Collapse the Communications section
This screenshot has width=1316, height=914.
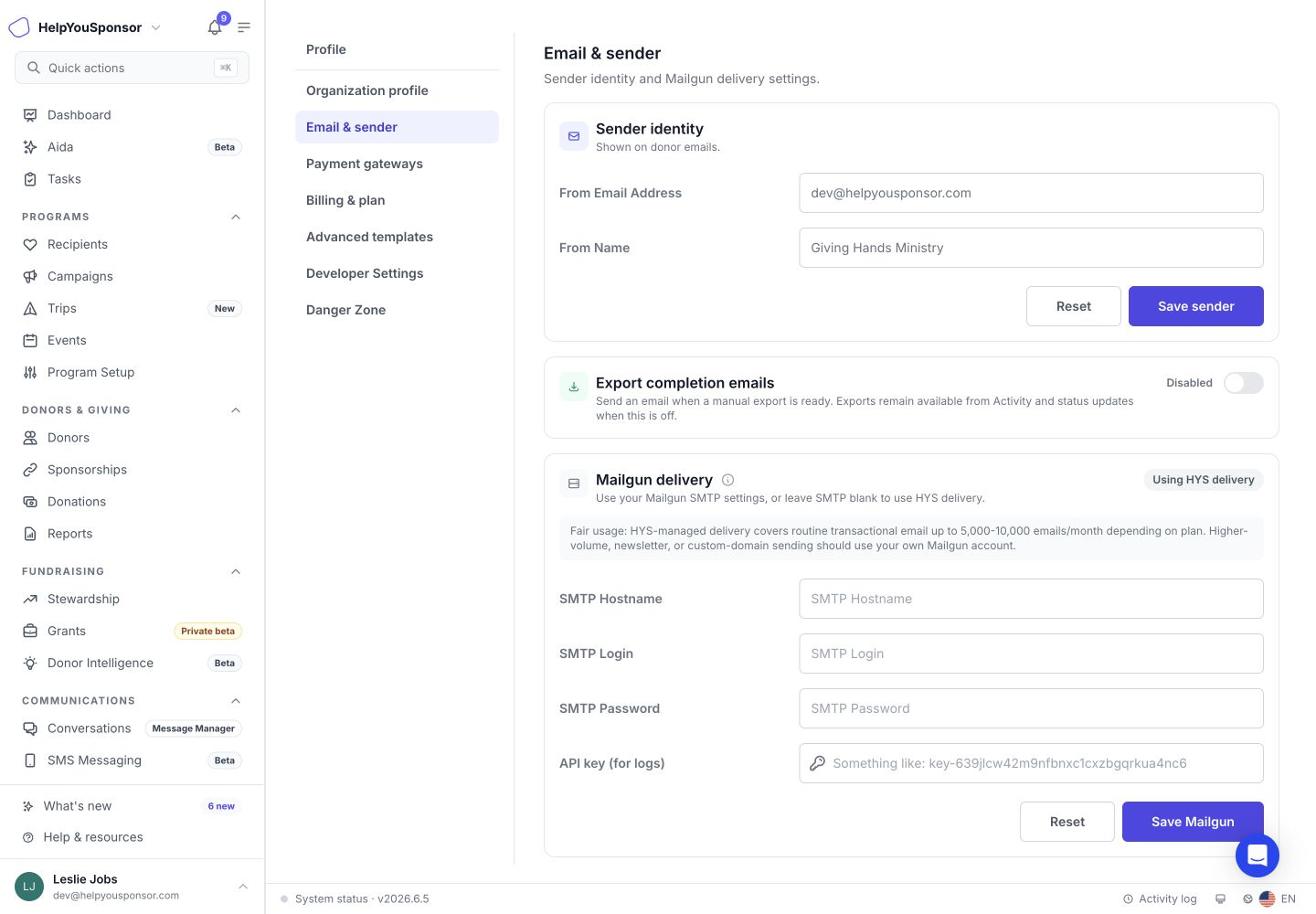click(x=236, y=701)
